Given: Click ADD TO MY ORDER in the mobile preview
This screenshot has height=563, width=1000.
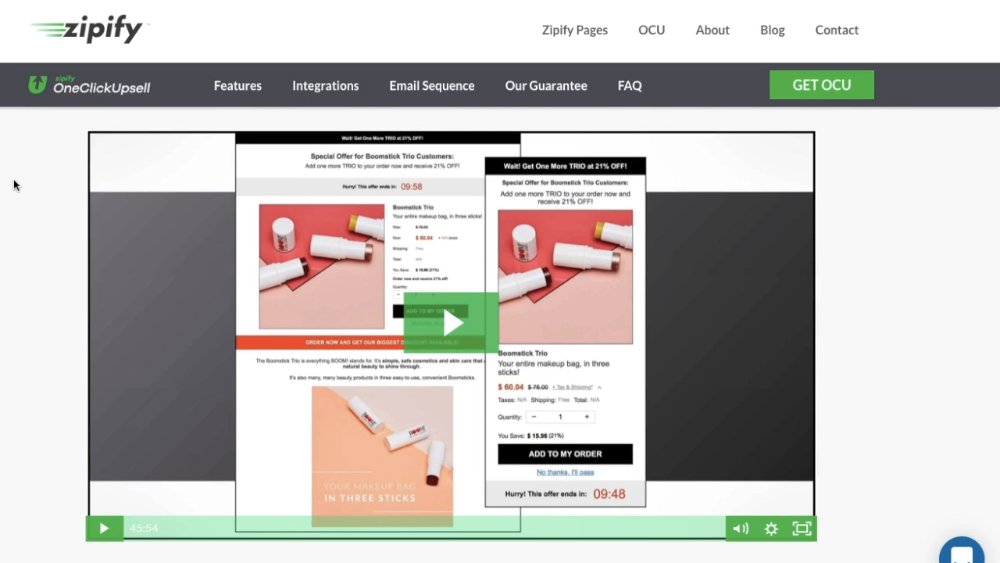Looking at the screenshot, I should pyautogui.click(x=565, y=454).
